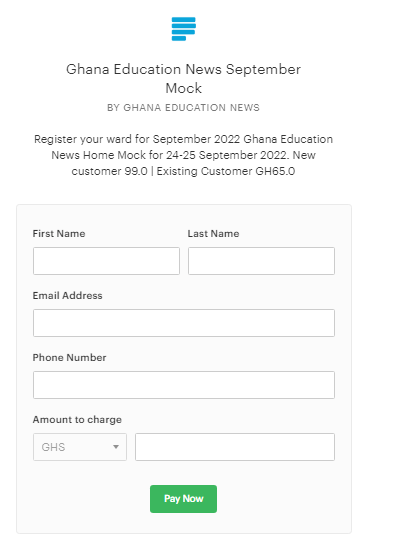Select the Email Address text box
The height and width of the screenshot is (538, 397).
[184, 323]
